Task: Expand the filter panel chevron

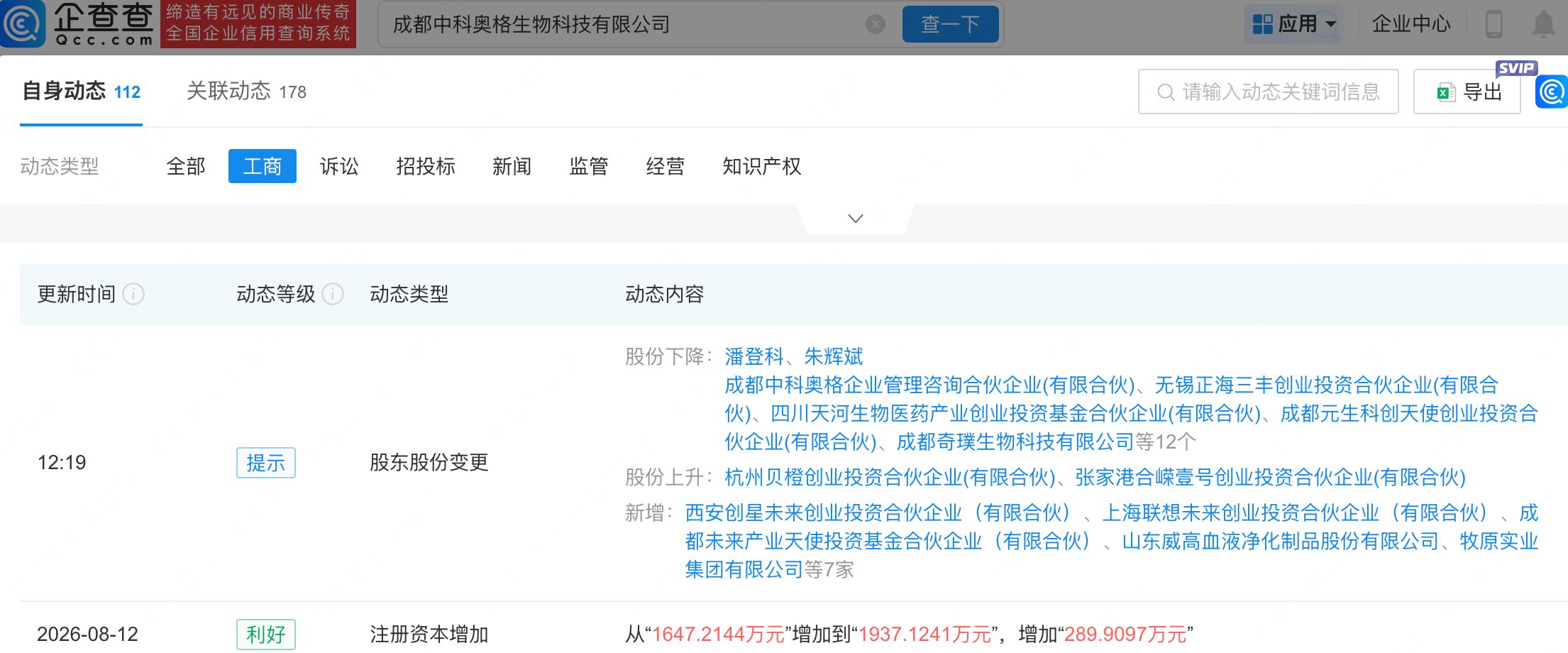Action: coord(856,219)
